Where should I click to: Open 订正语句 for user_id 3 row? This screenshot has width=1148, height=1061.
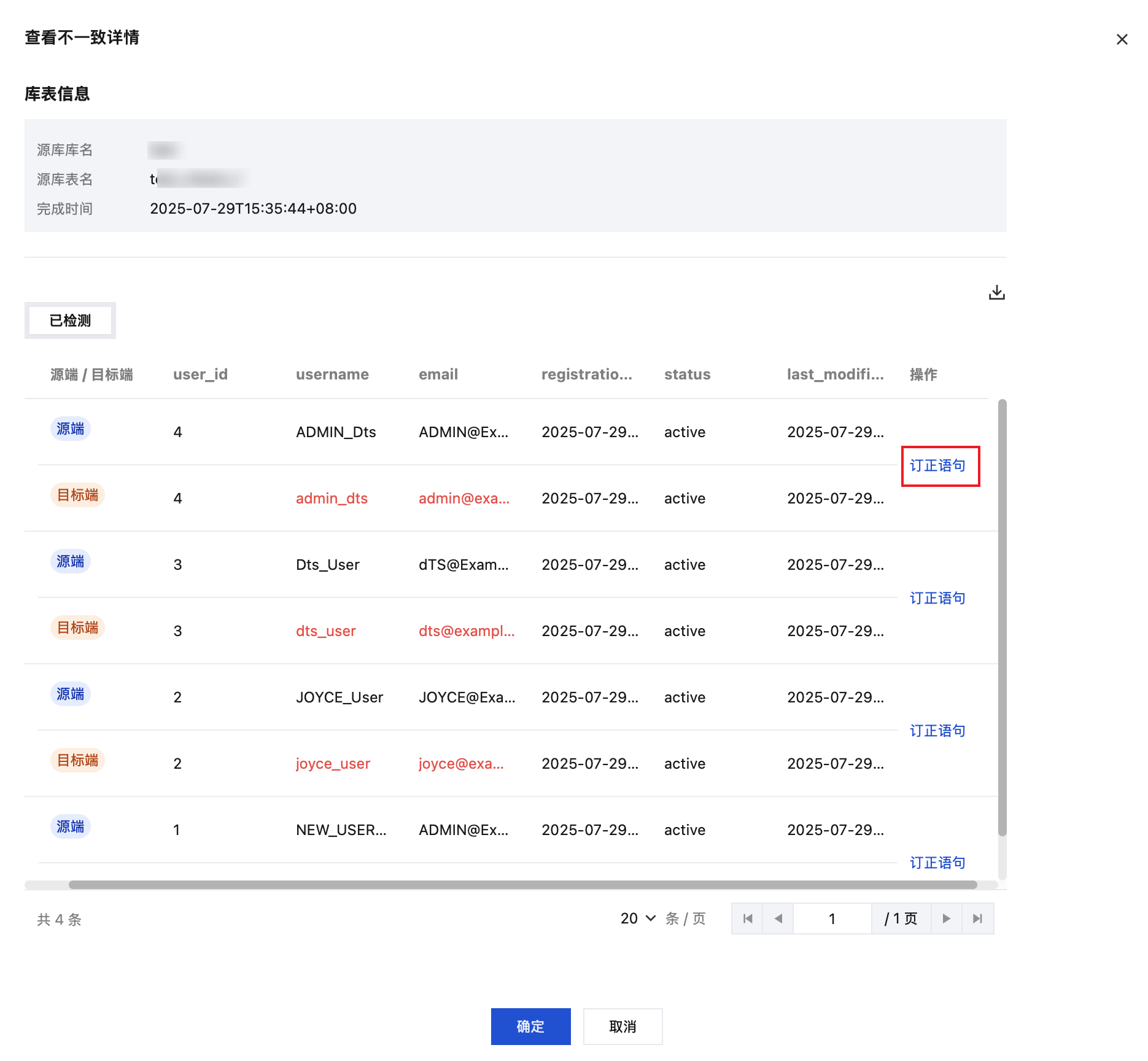click(x=937, y=599)
